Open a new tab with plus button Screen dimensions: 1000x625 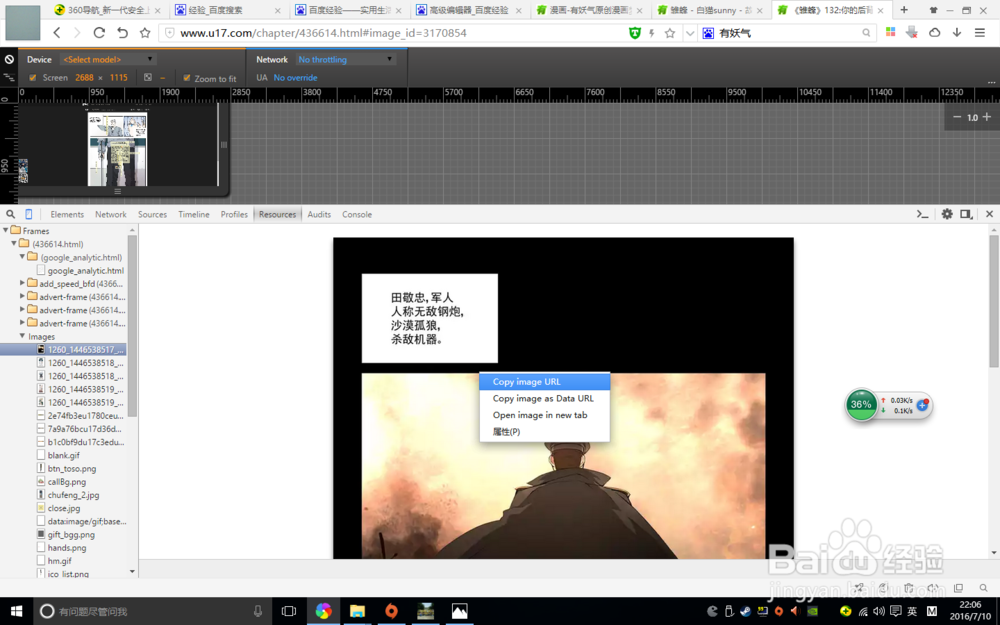pyautogui.click(x=904, y=10)
